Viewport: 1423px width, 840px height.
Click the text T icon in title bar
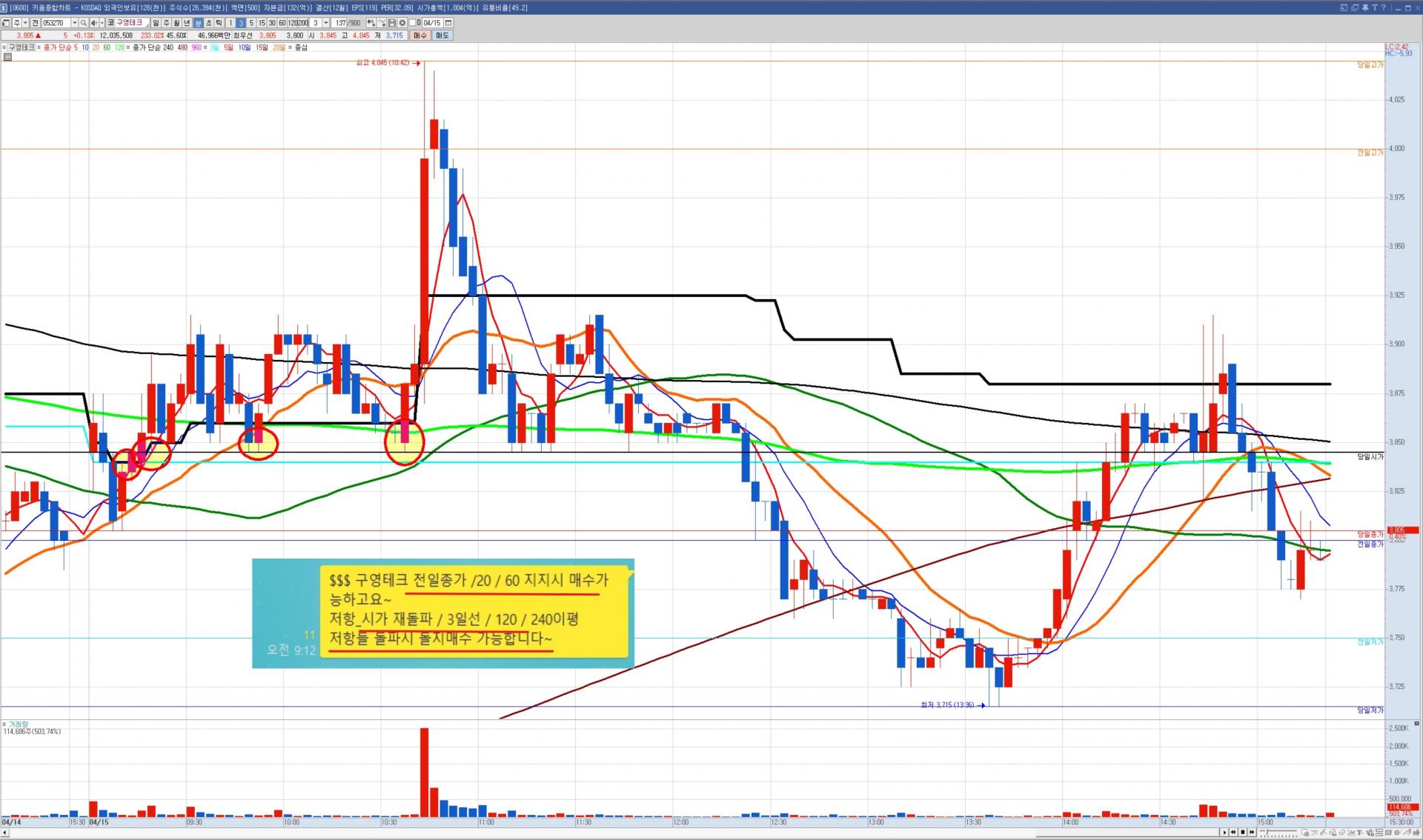[1375, 8]
